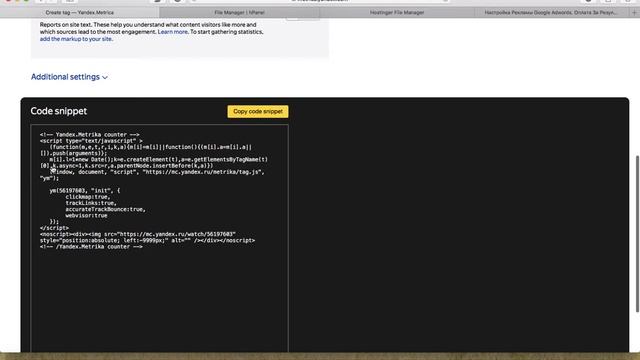Click the closing </script> tag line
This screenshot has width=640, height=360.
click(54, 228)
